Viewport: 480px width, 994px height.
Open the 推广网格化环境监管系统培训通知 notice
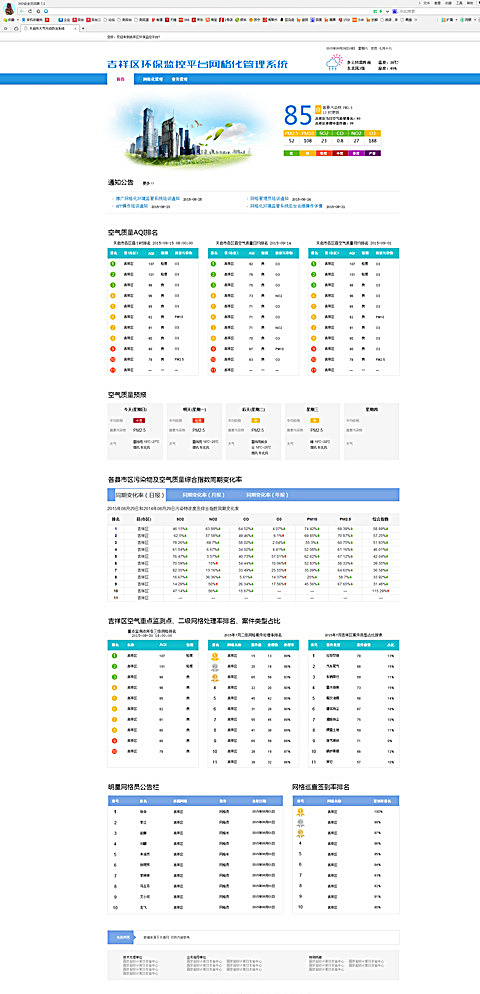click(x=148, y=199)
